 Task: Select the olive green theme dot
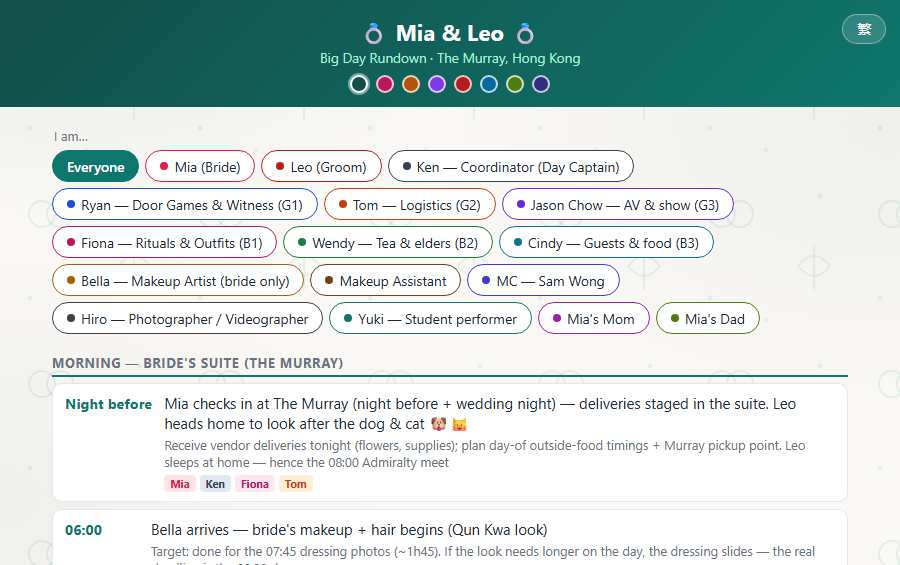click(x=515, y=84)
